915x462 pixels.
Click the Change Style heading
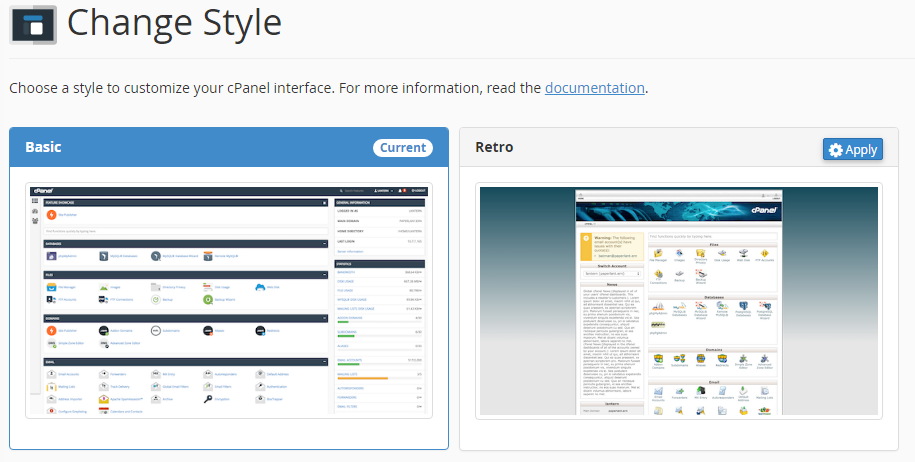[x=174, y=23]
